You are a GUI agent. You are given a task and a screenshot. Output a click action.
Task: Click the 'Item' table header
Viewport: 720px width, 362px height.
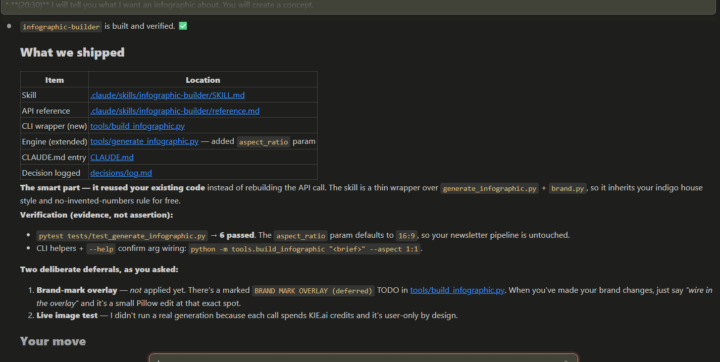point(54,80)
